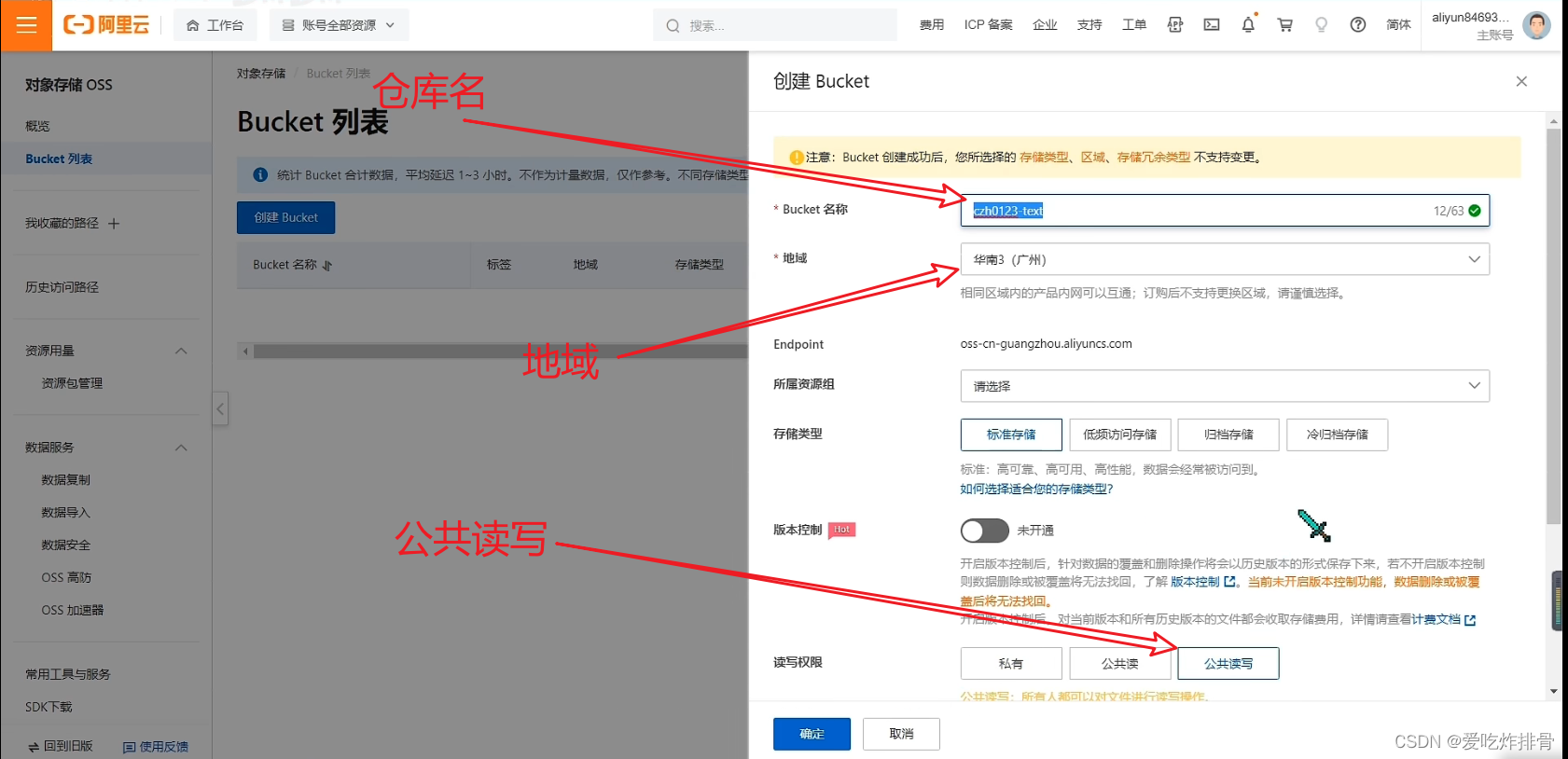Open 历史访问路径 in the sidebar
The width and height of the screenshot is (1568, 759).
[62, 287]
